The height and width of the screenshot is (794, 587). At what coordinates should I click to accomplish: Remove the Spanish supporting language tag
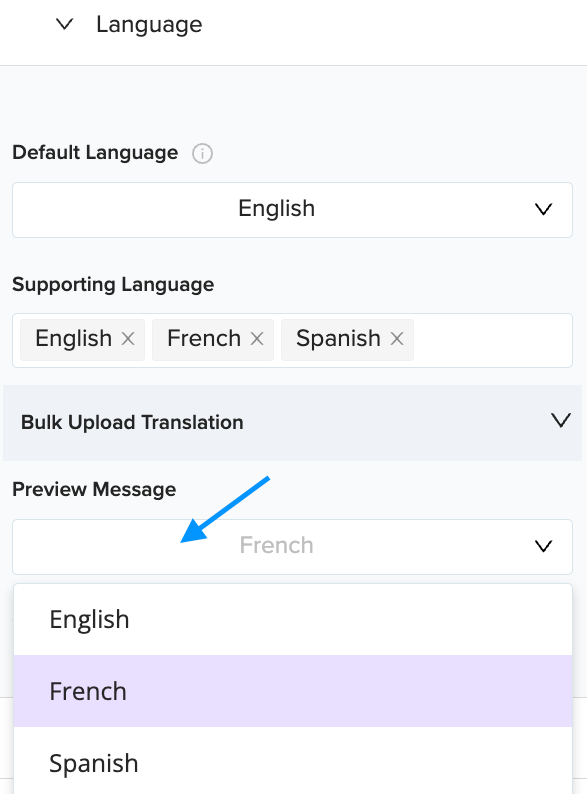pos(397,338)
